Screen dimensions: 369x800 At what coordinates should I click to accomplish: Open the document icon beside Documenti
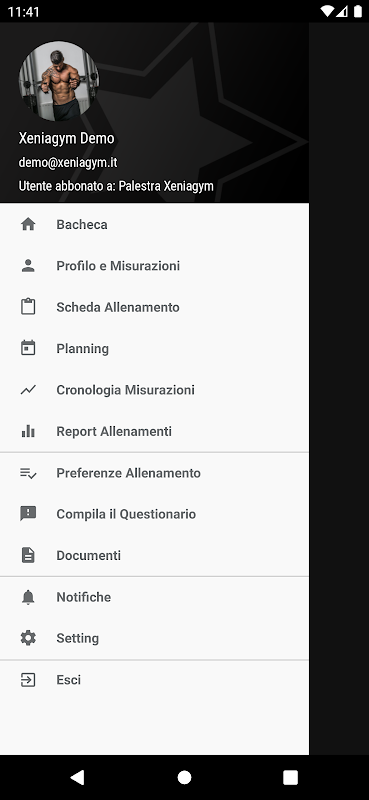click(x=28, y=555)
